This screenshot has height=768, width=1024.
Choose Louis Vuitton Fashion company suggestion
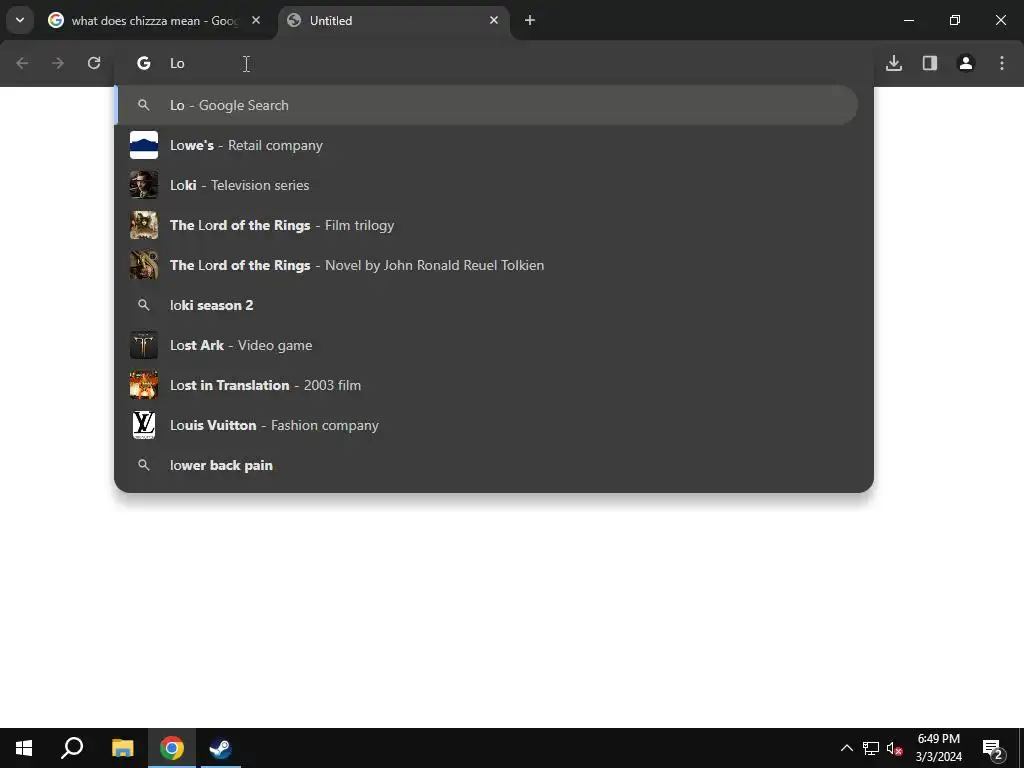(494, 425)
